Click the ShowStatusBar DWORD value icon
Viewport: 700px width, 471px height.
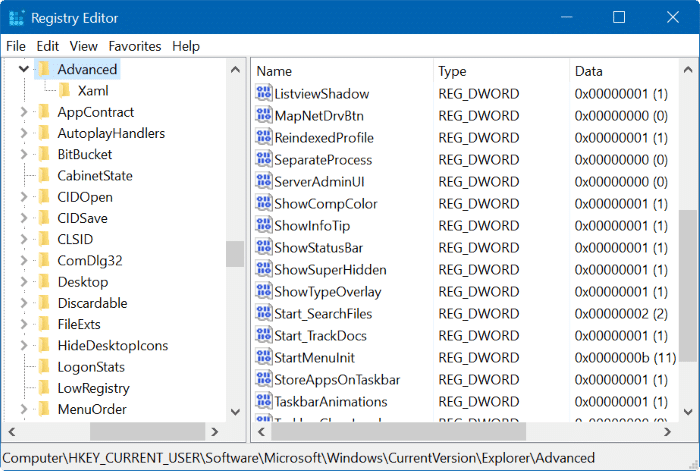coord(264,247)
